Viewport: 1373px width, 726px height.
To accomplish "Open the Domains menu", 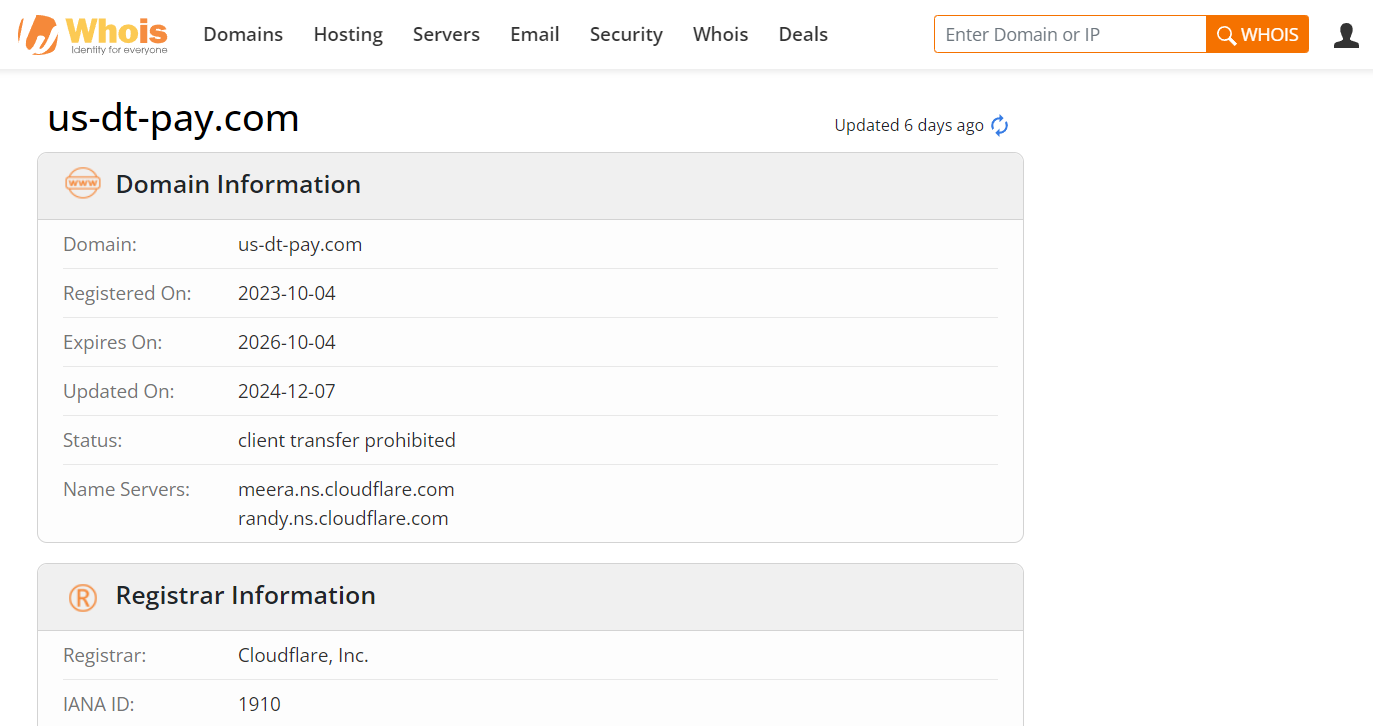I will (x=243, y=34).
